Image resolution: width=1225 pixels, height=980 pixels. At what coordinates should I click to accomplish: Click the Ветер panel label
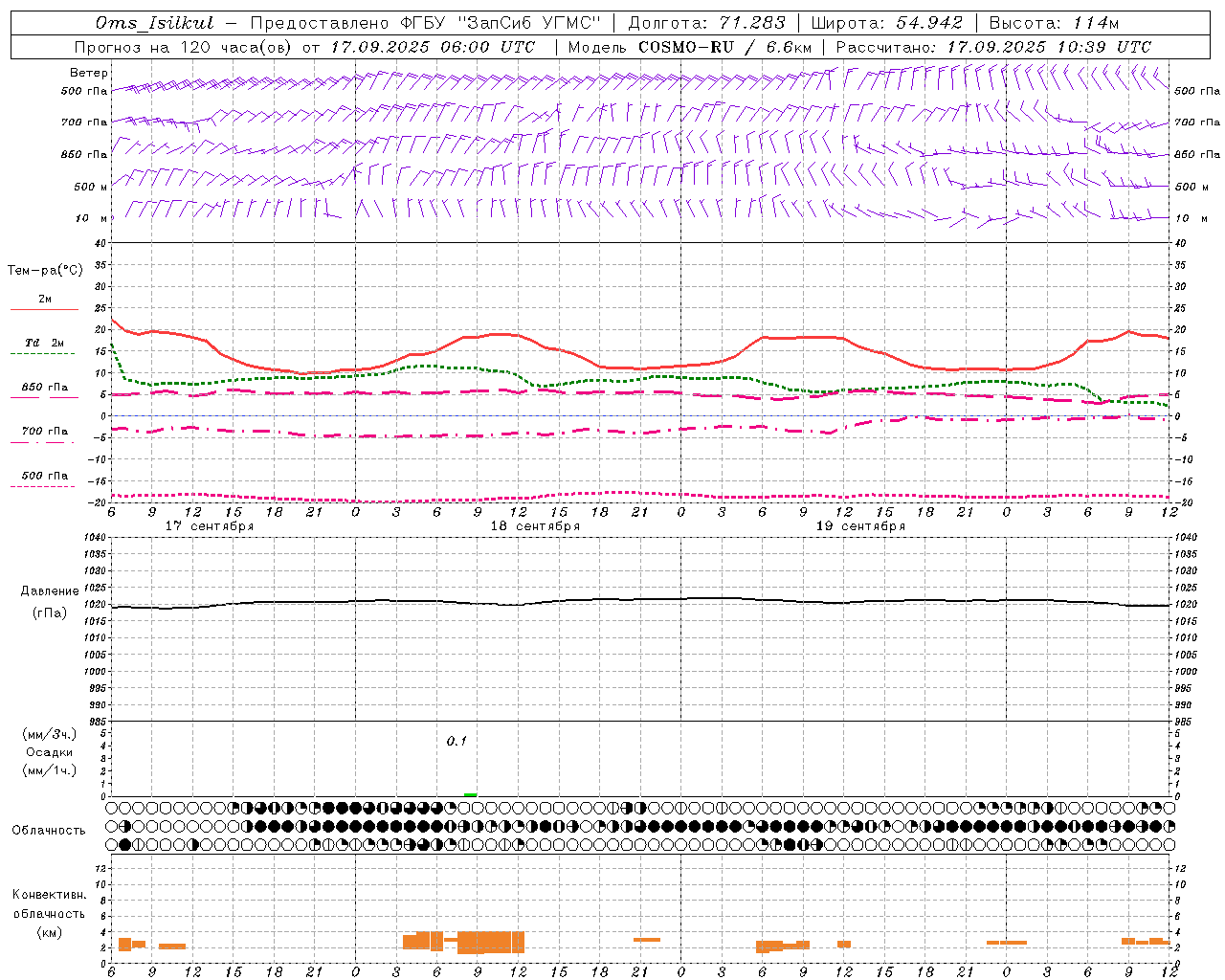pyautogui.click(x=89, y=73)
